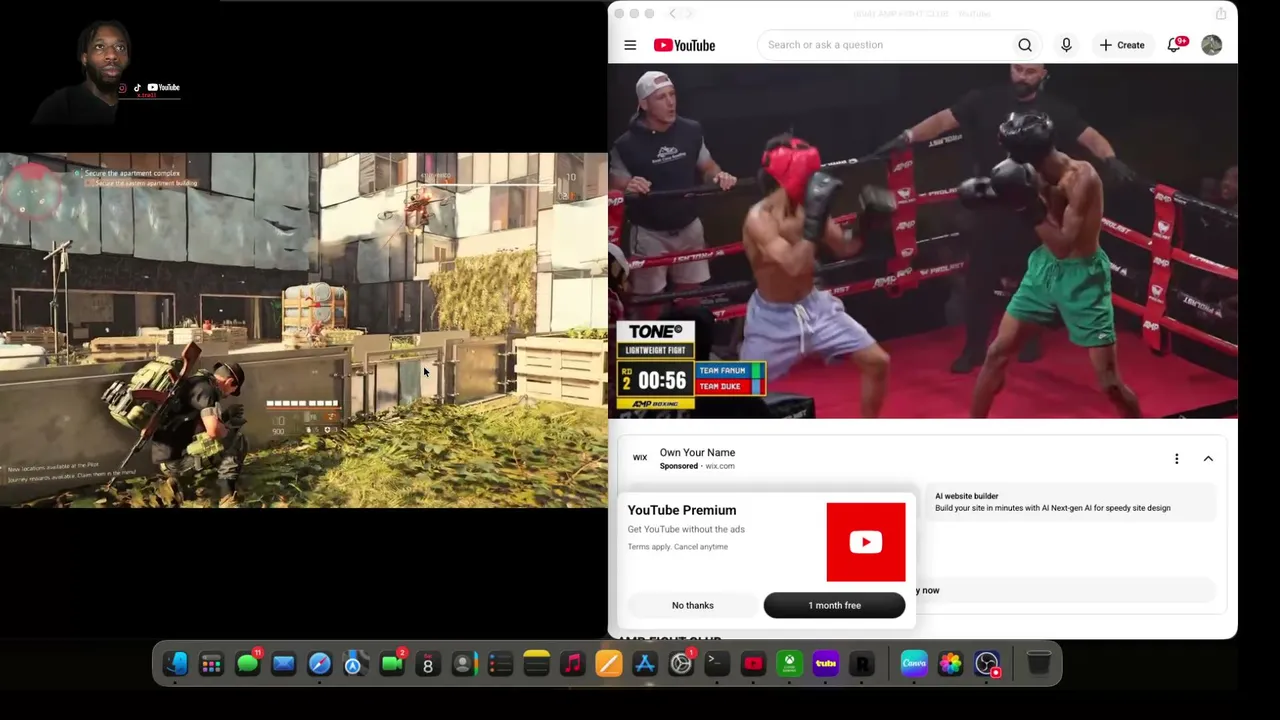Open Tubi in the Dock
1280x720 pixels.
point(825,663)
